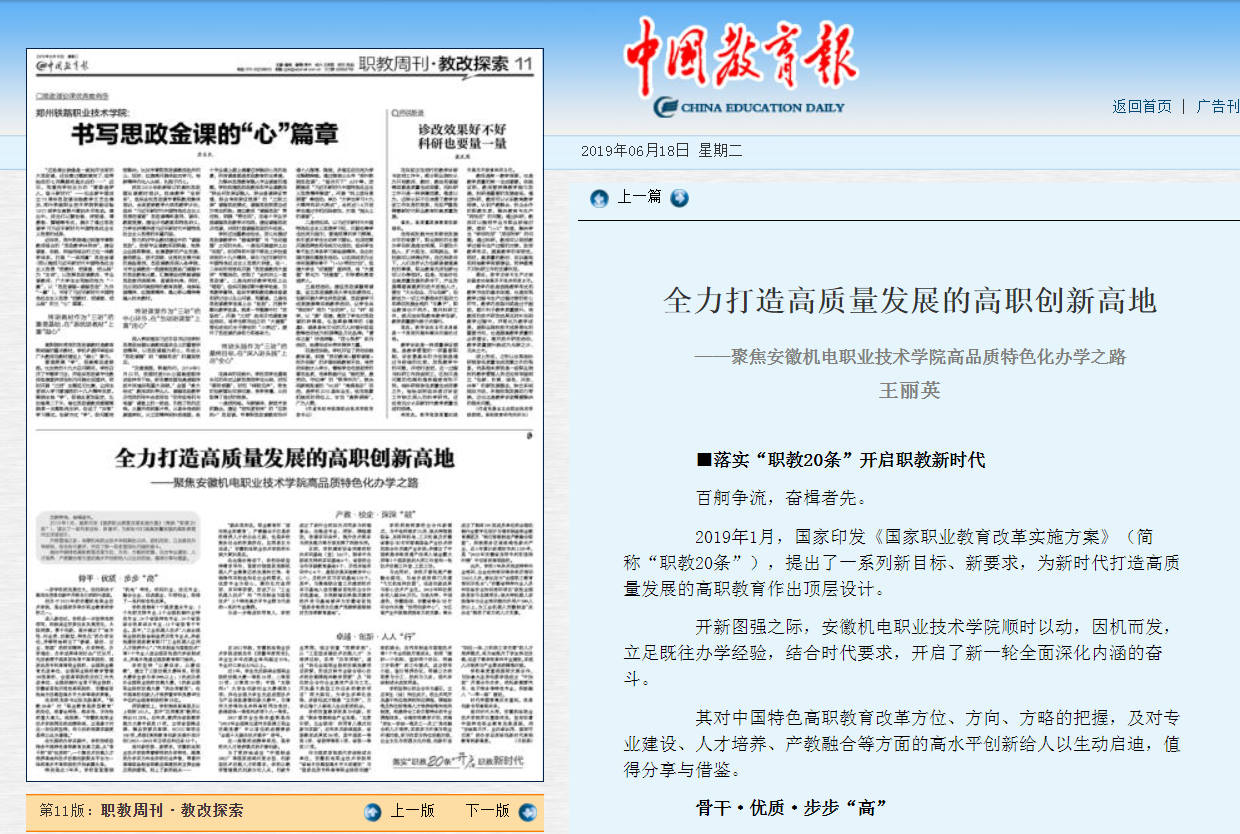1240x834 pixels.
Task: Click the next article arrow icon beside 上一篇
Action: [x=680, y=198]
